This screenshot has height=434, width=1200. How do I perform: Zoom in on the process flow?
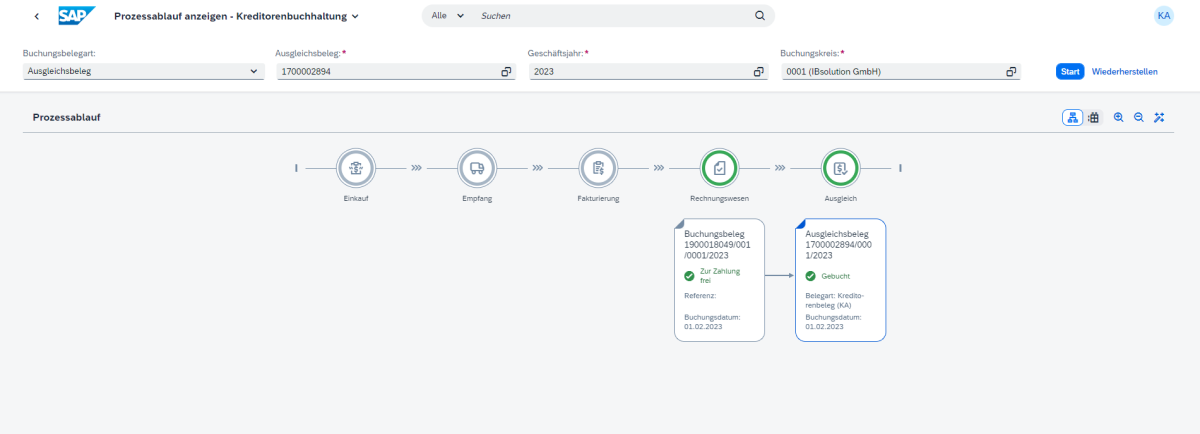[1119, 117]
